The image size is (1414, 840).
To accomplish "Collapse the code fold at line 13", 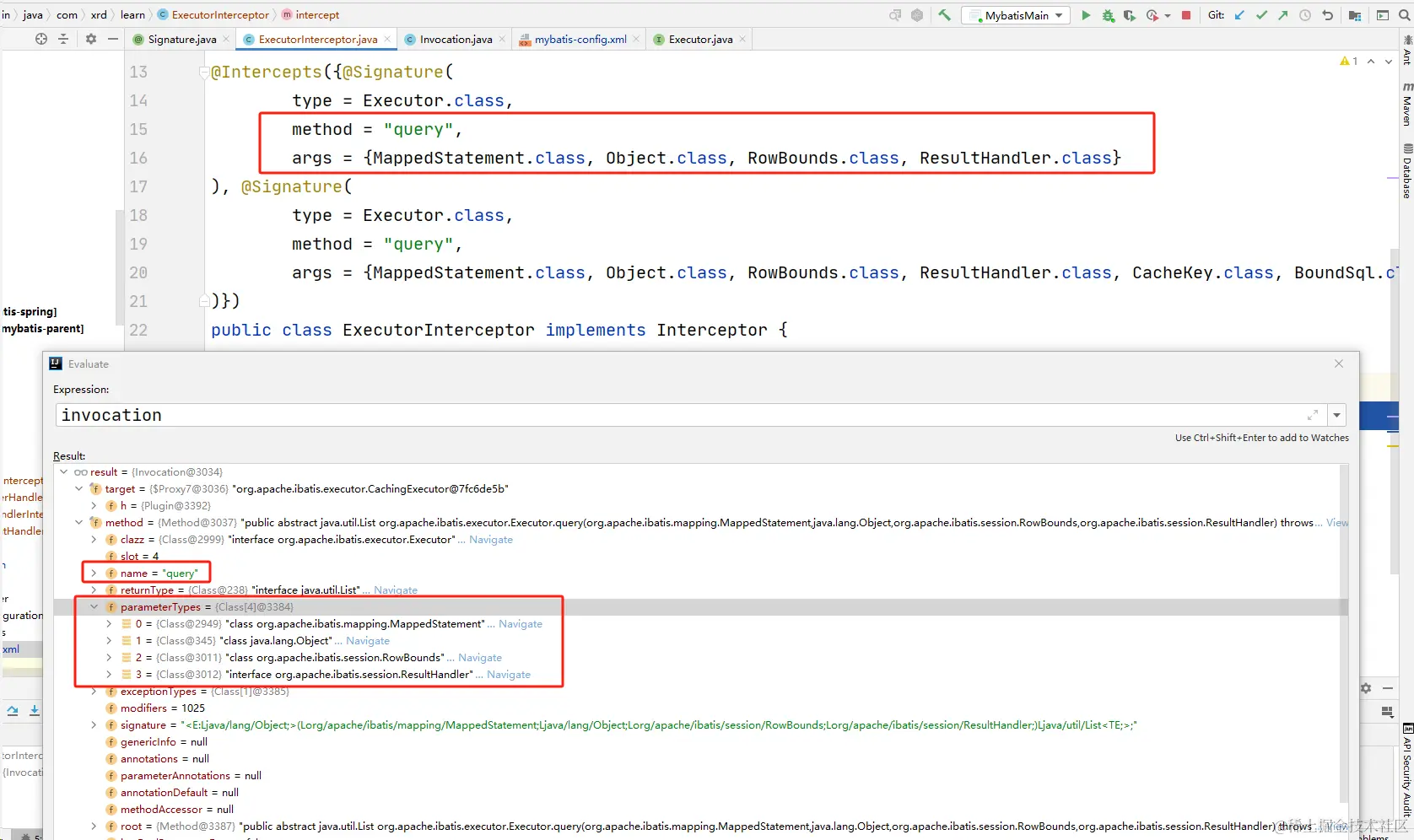I will pyautogui.click(x=203, y=73).
